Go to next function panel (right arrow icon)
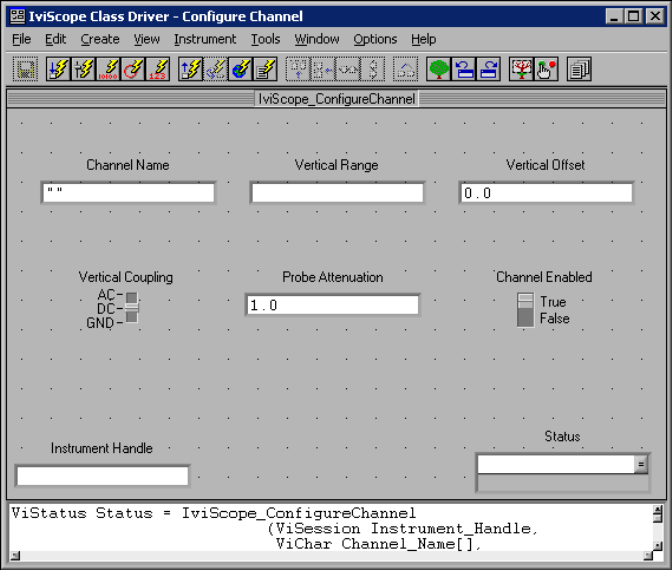 (x=488, y=69)
